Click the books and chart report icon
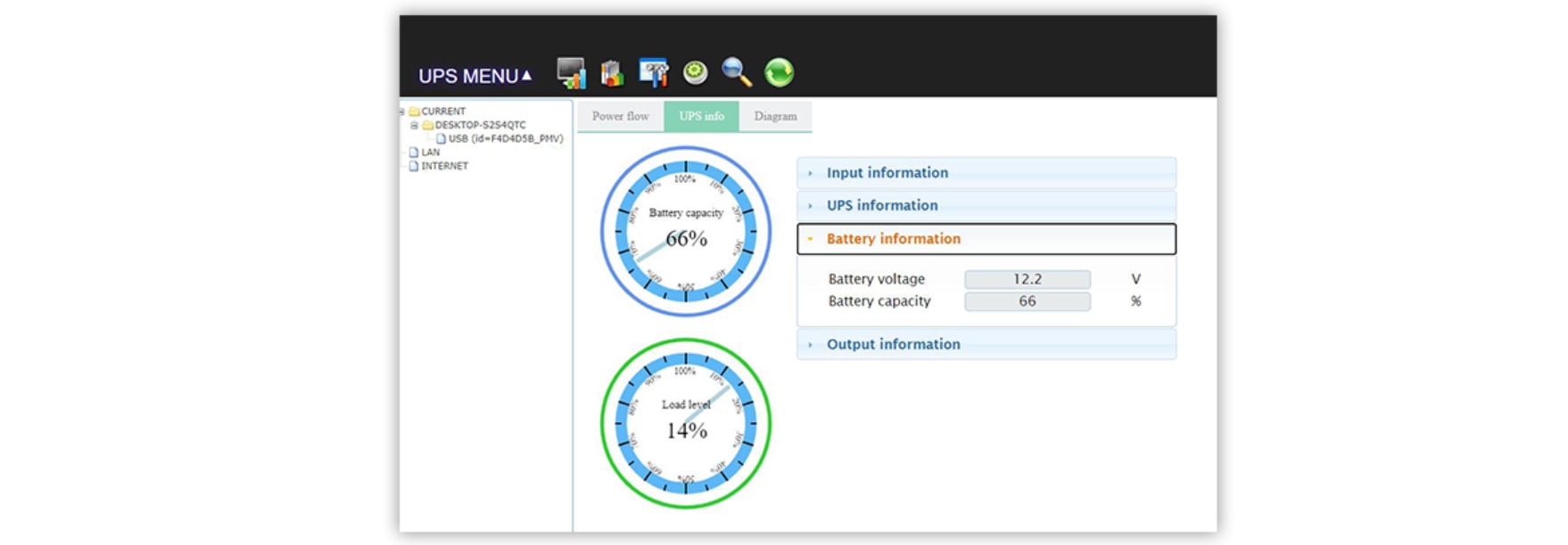This screenshot has height=545, width=1568. pyautogui.click(x=612, y=73)
